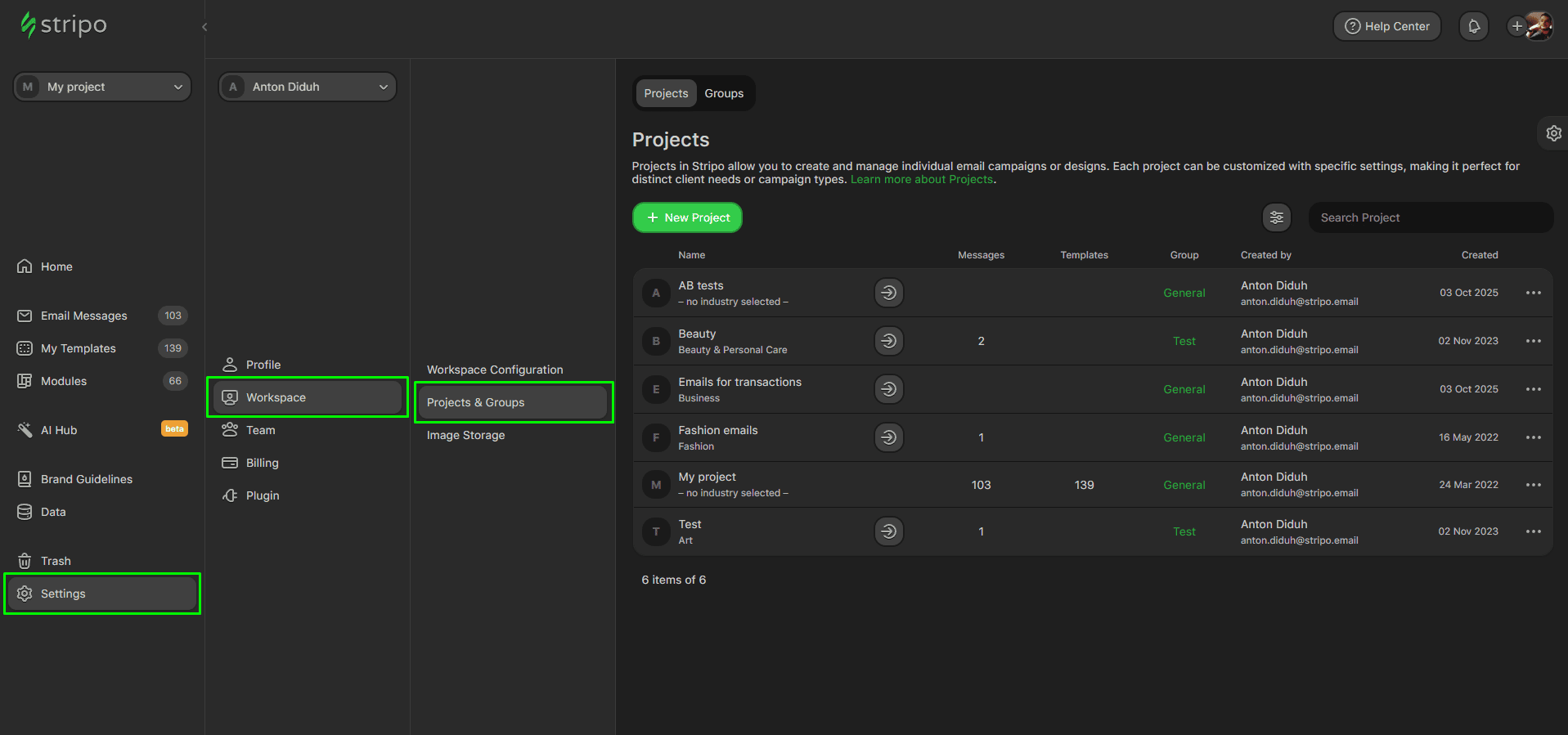
Task: Open Image Storage
Action: coord(465,435)
